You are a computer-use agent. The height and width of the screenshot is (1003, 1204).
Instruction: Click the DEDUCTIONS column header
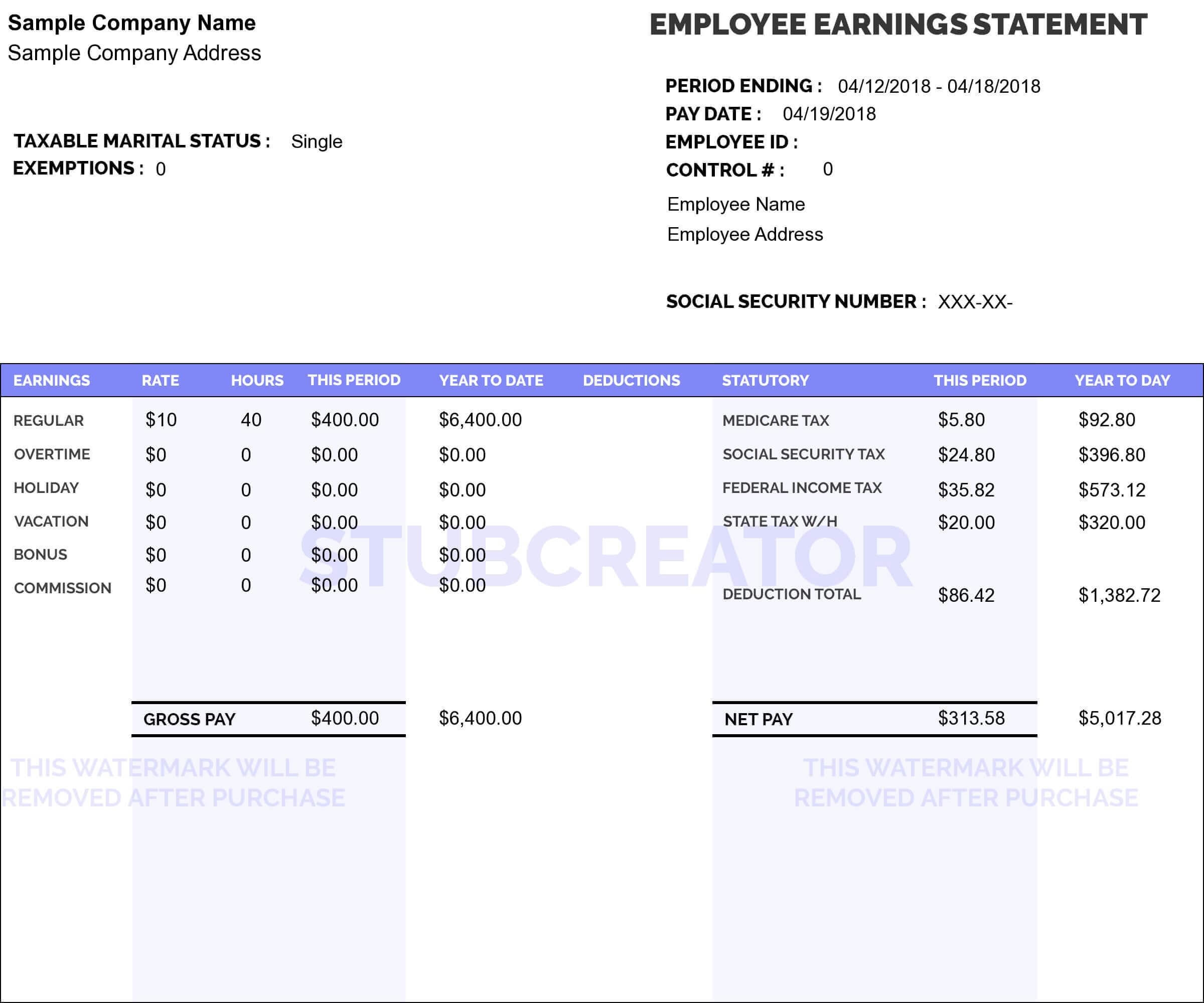click(631, 380)
